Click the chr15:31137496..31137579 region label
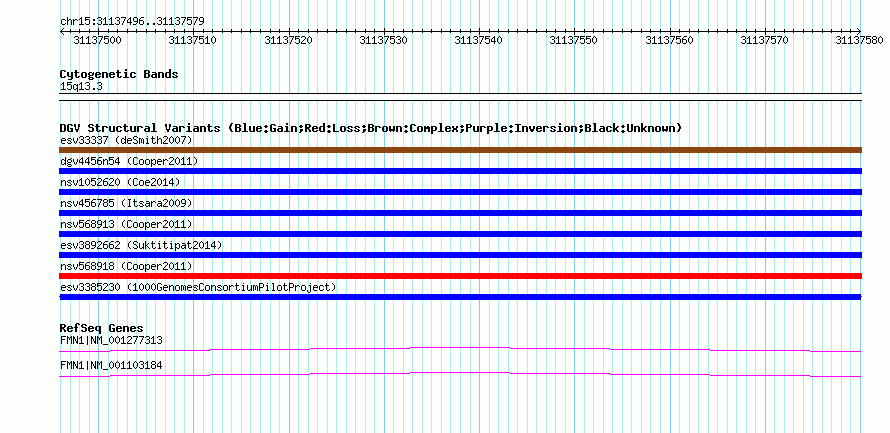The image size is (890, 433). pos(132,22)
